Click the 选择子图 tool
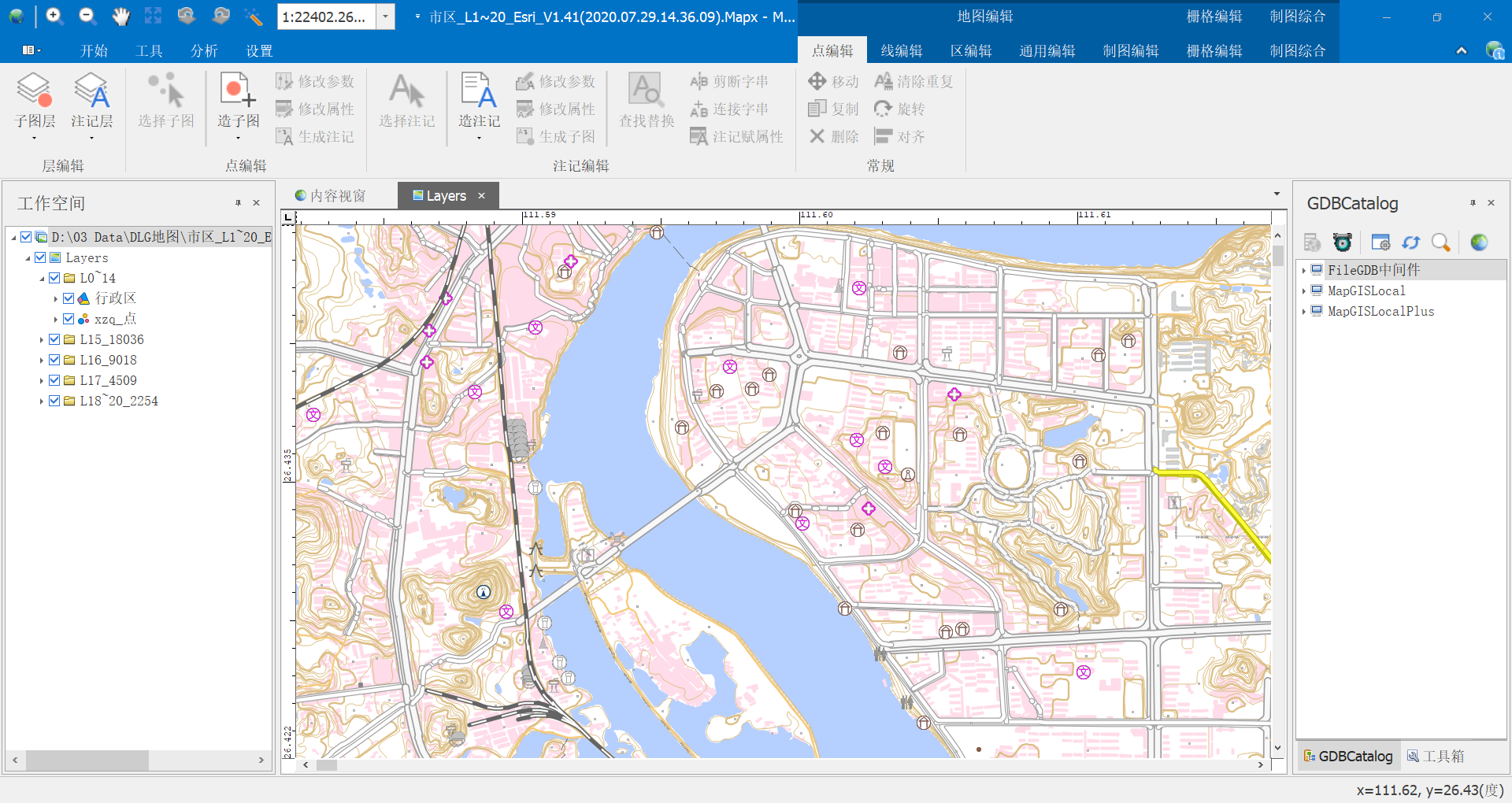The image size is (1512, 803). point(165,101)
